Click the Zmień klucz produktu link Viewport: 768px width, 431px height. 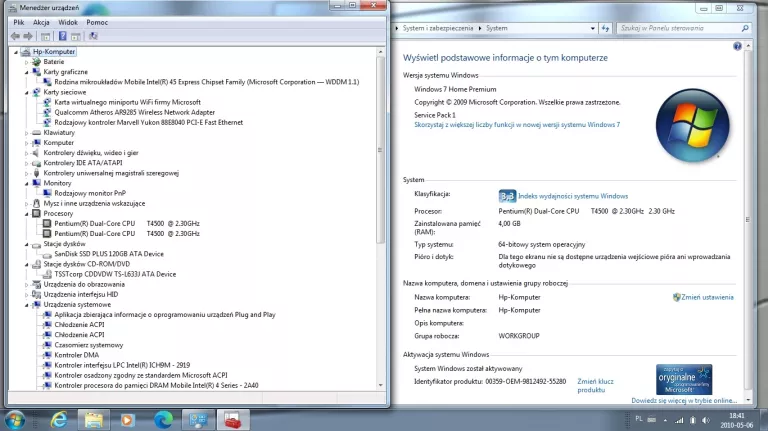point(596,386)
